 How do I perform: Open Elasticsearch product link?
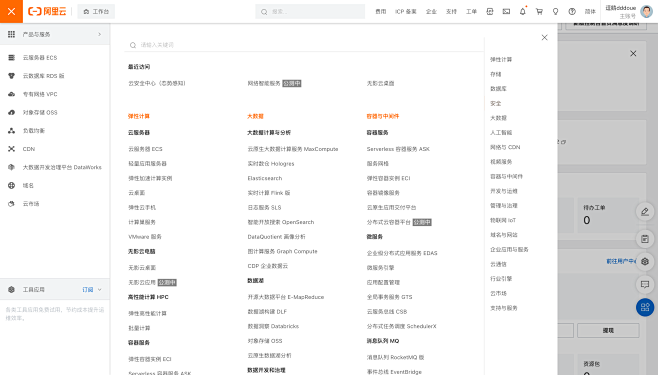pyautogui.click(x=265, y=178)
